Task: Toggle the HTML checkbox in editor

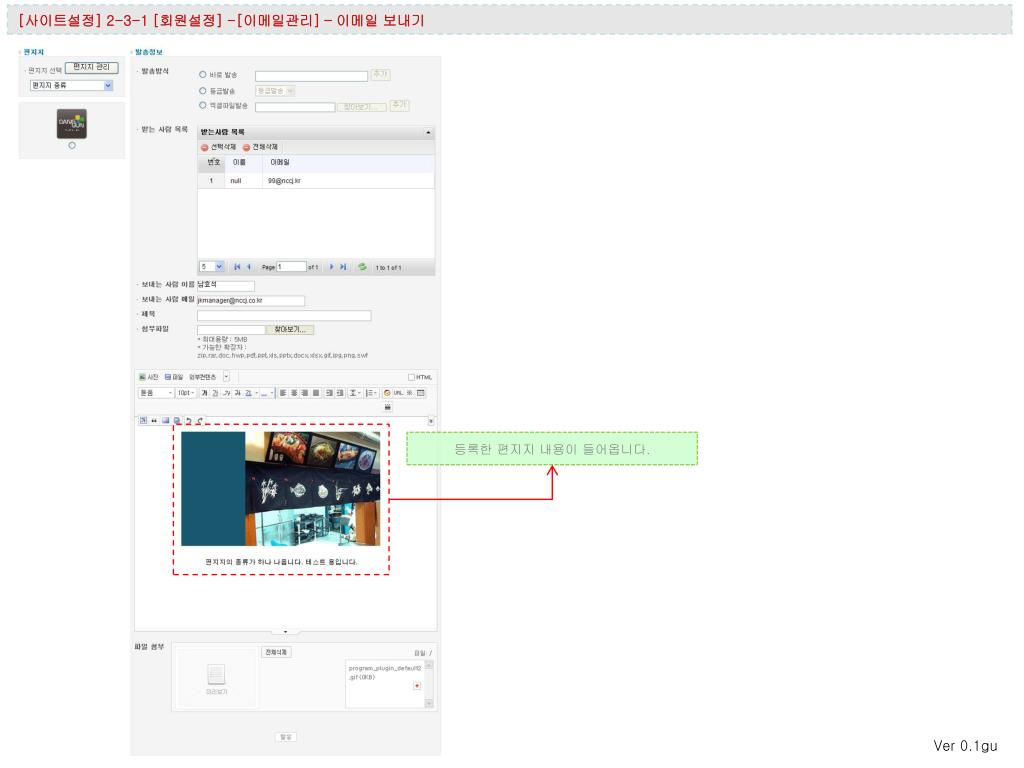Action: 411,377
